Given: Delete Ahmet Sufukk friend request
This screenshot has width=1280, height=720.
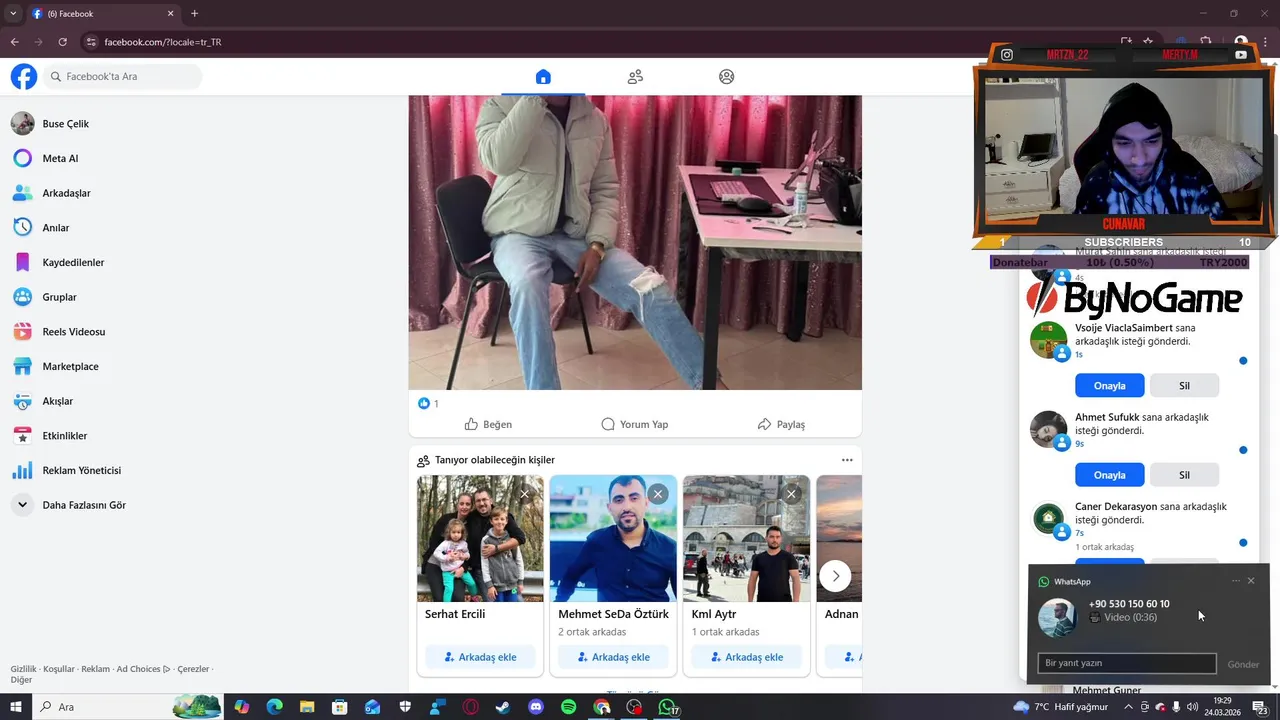Looking at the screenshot, I should tap(1184, 475).
